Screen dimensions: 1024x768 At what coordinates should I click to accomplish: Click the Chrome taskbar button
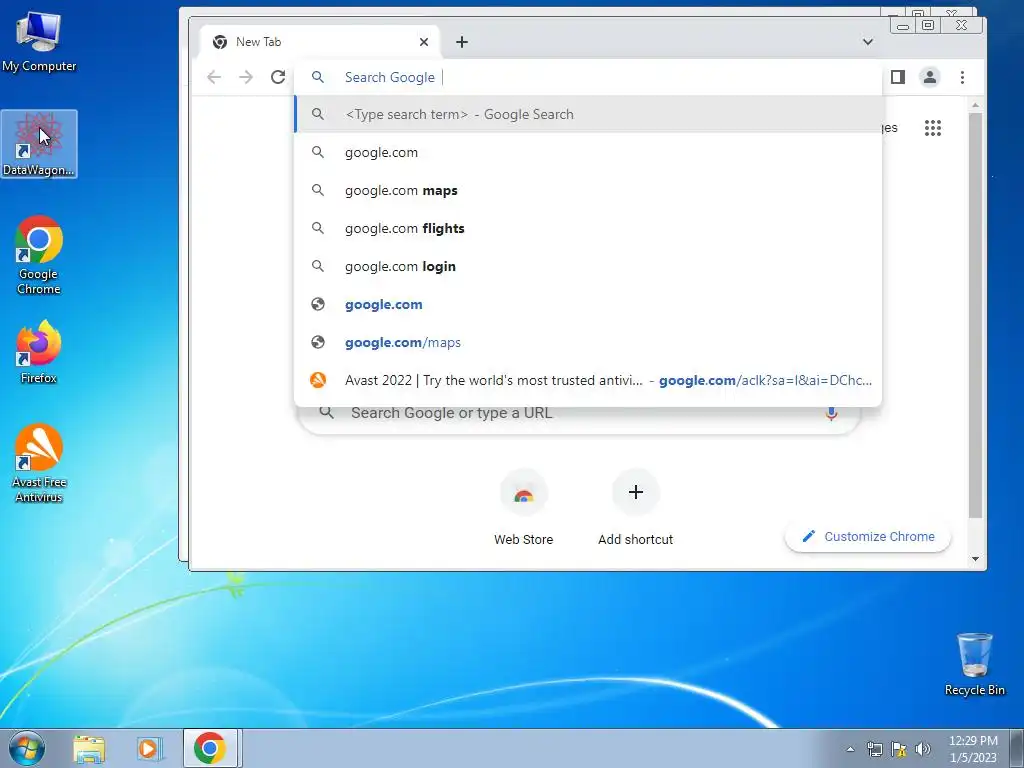210,748
